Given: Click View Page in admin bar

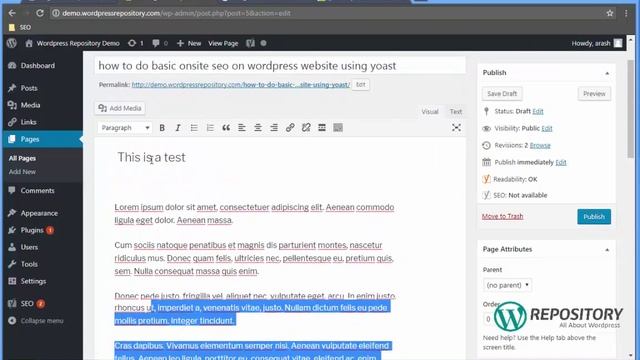Looking at the screenshot, I should [x=223, y=43].
